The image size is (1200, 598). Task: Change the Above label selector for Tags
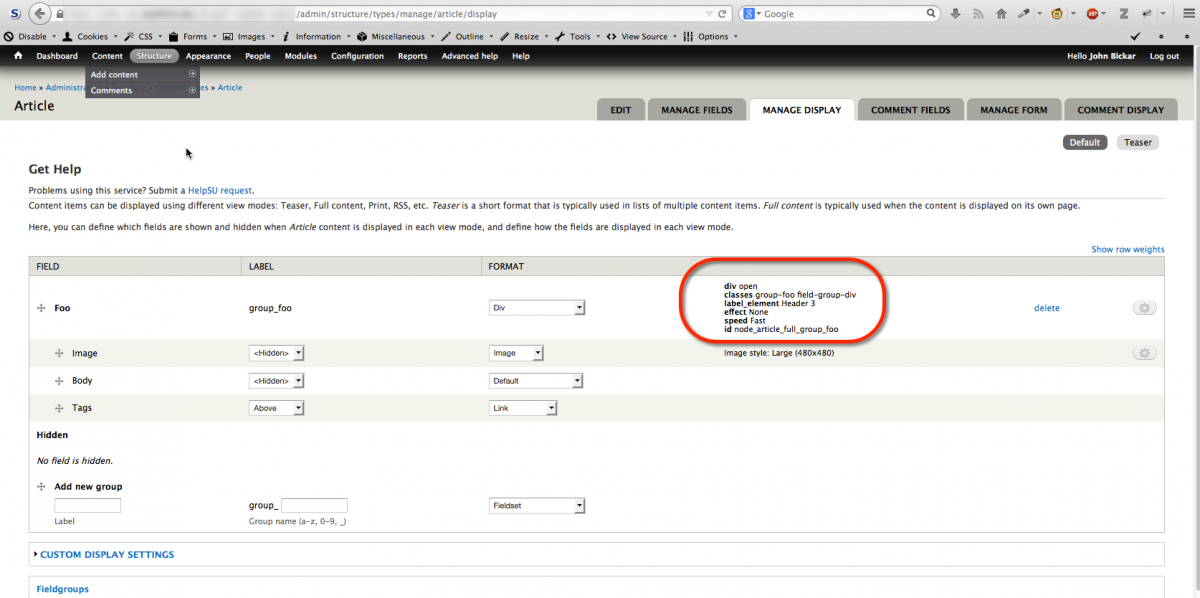coord(276,407)
